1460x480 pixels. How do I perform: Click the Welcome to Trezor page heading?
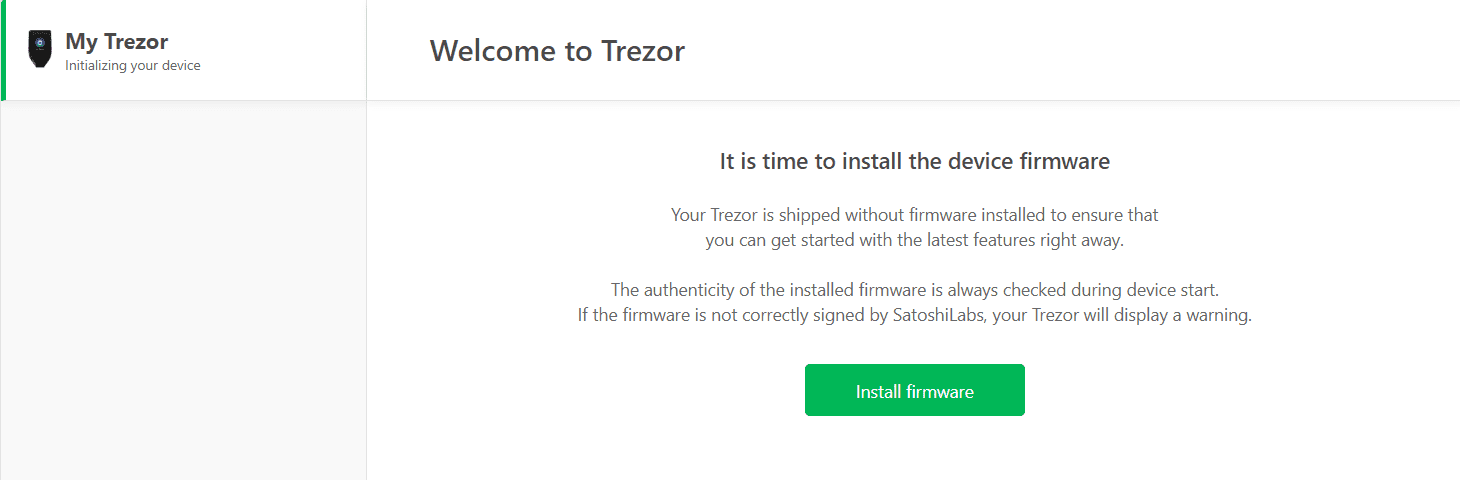point(557,51)
